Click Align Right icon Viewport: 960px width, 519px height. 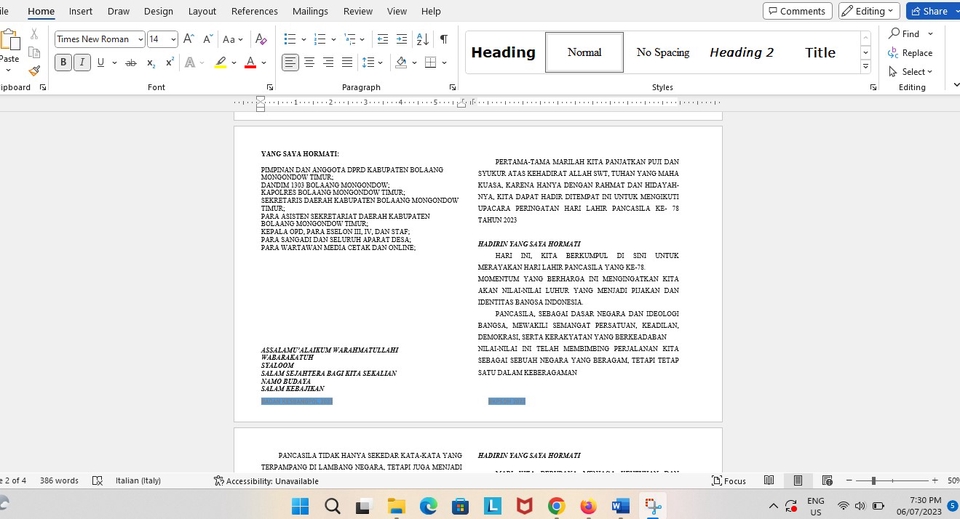click(328, 62)
